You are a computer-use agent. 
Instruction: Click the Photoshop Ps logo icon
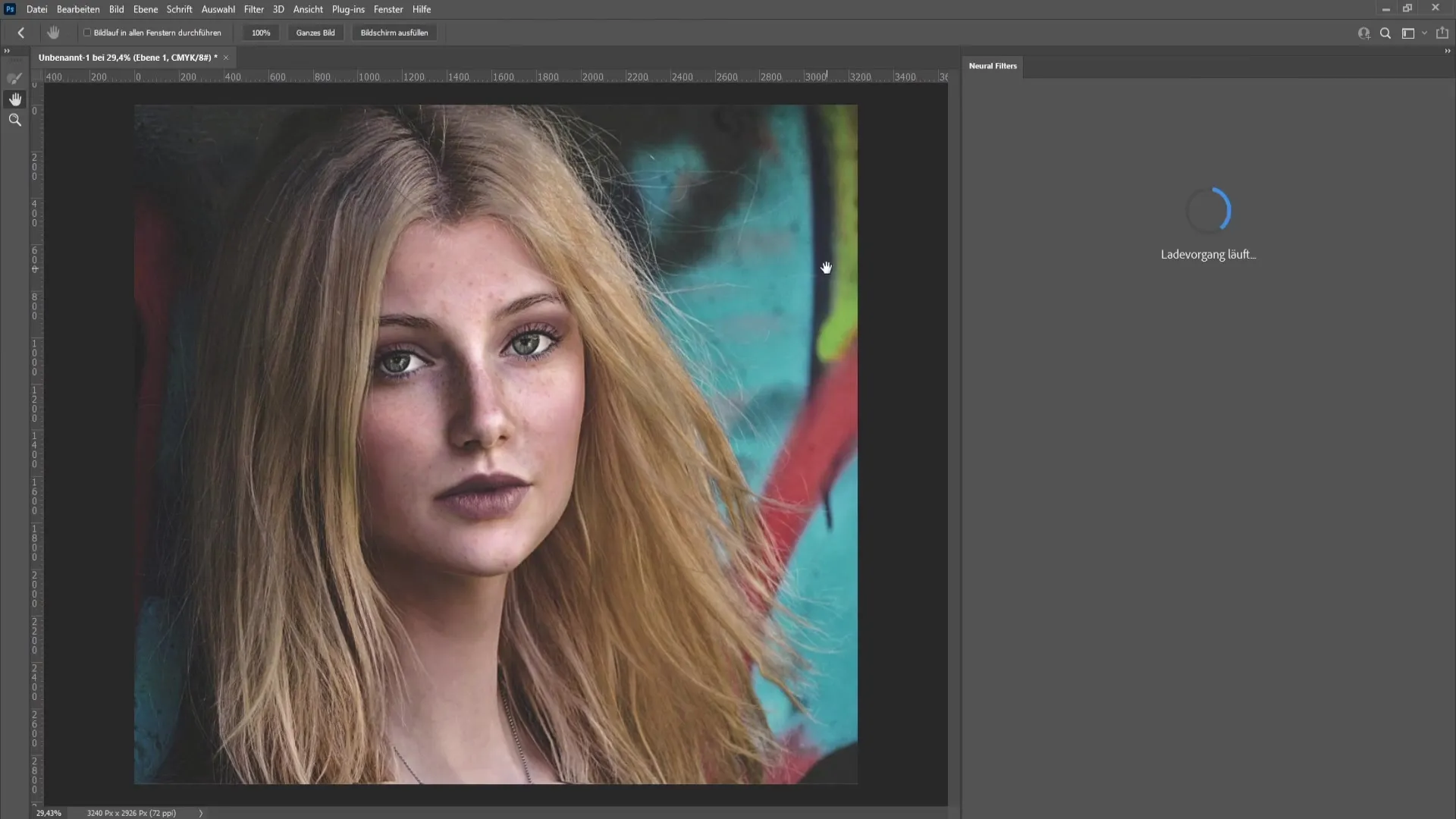tap(10, 9)
